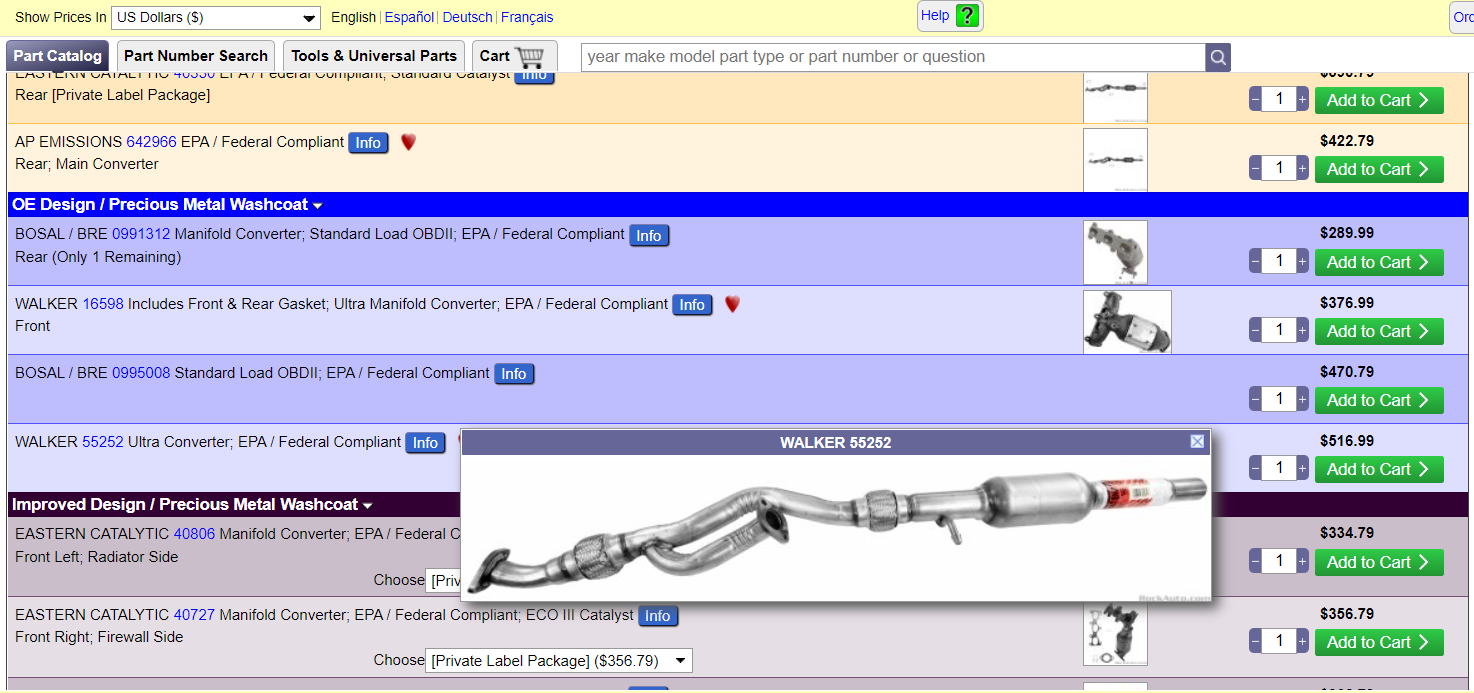This screenshot has width=1474, height=693.
Task: Open the shopping Cart
Action: (512, 56)
